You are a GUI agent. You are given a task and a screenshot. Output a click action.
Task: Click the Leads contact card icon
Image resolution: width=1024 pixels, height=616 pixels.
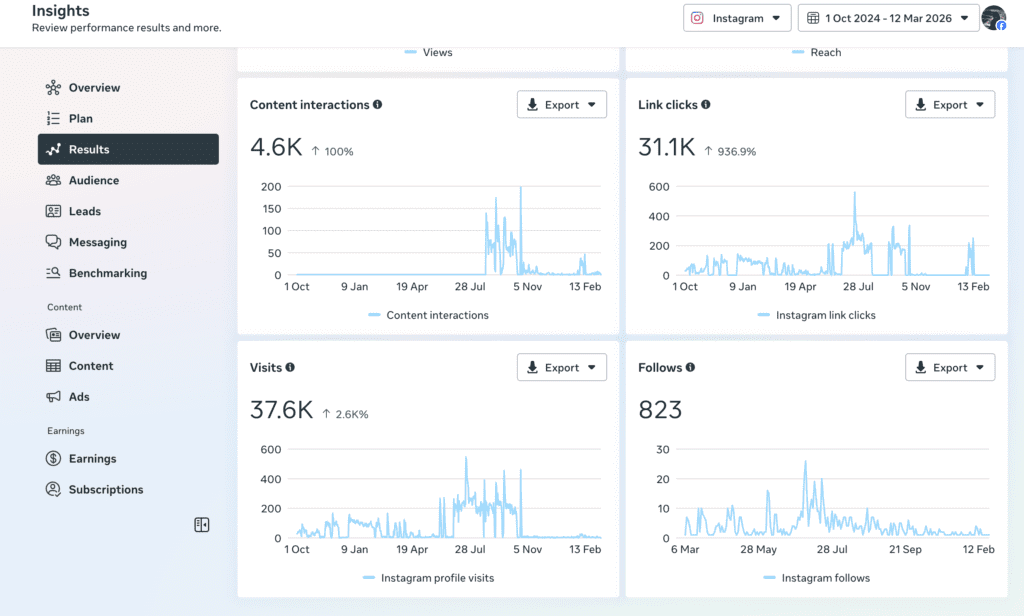tap(54, 212)
